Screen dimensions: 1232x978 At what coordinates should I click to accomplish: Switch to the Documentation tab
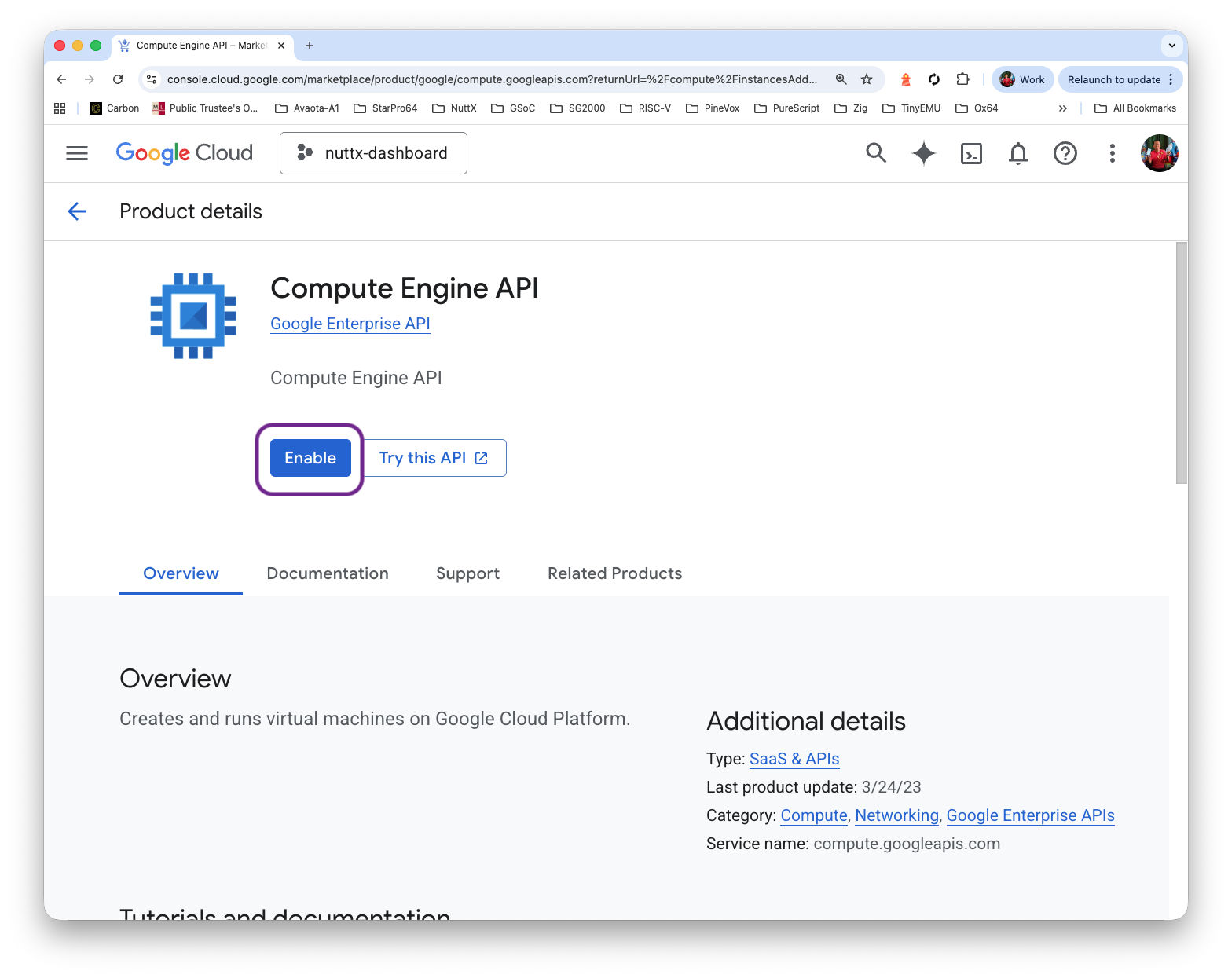(x=328, y=573)
